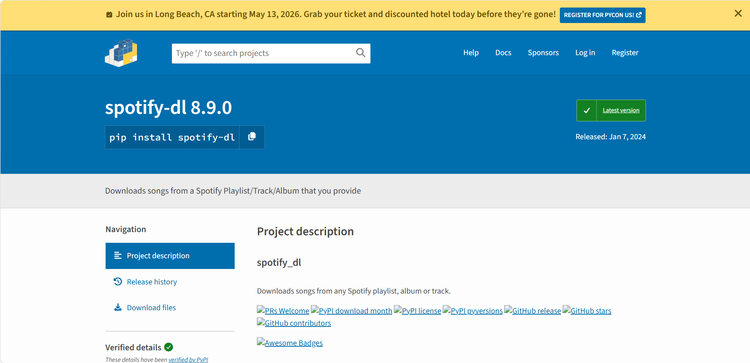This screenshot has height=363, width=750.
Task: Click the Latest version link
Action: click(621, 110)
